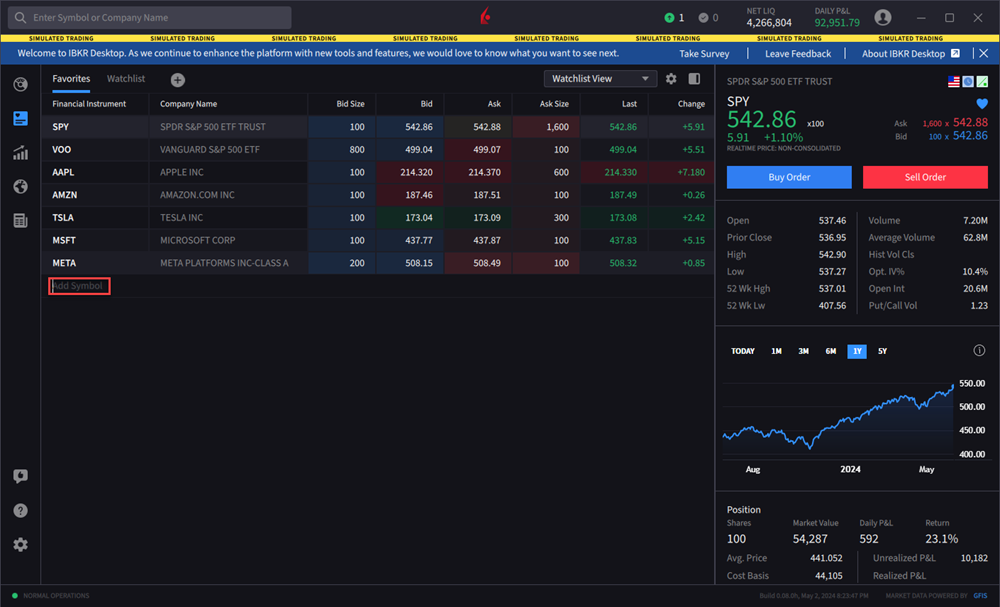Click the Company Name column header
This screenshot has height=607, width=1000.
coord(188,103)
